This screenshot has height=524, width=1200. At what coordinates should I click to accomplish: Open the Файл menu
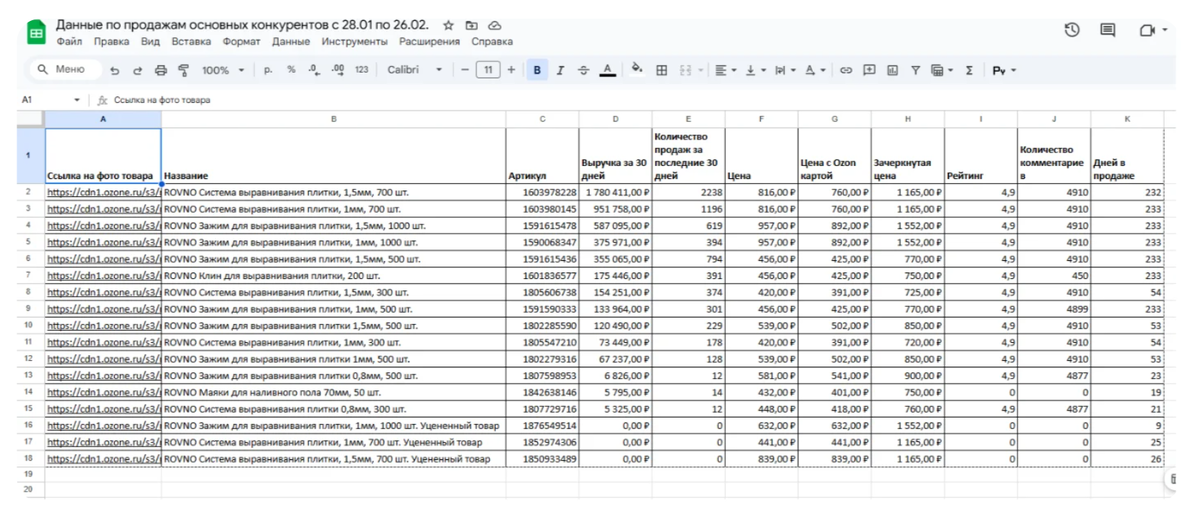[x=69, y=42]
